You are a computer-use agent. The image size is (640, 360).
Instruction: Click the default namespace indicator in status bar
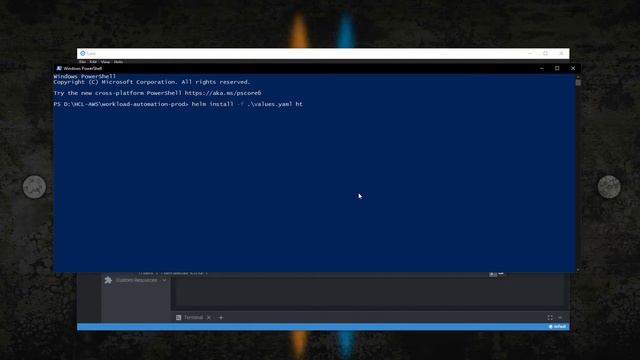(558, 327)
